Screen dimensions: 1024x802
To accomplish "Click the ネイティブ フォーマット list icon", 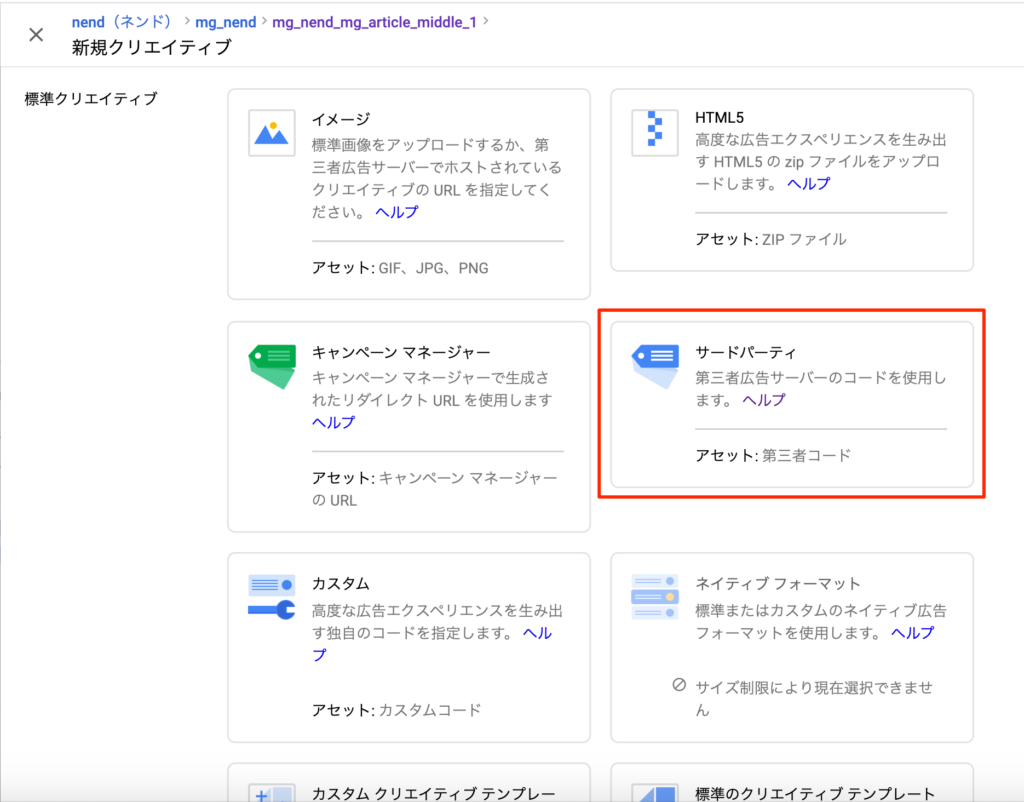I will point(655,597).
